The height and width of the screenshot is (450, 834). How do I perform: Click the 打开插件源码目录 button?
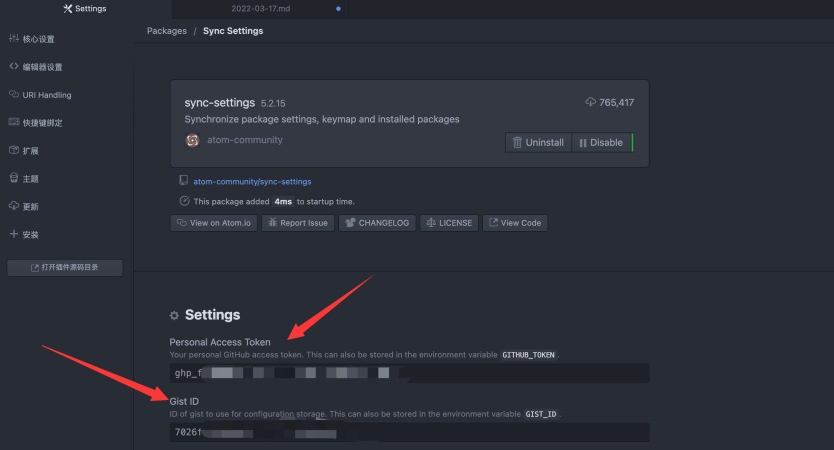pyautogui.click(x=65, y=268)
